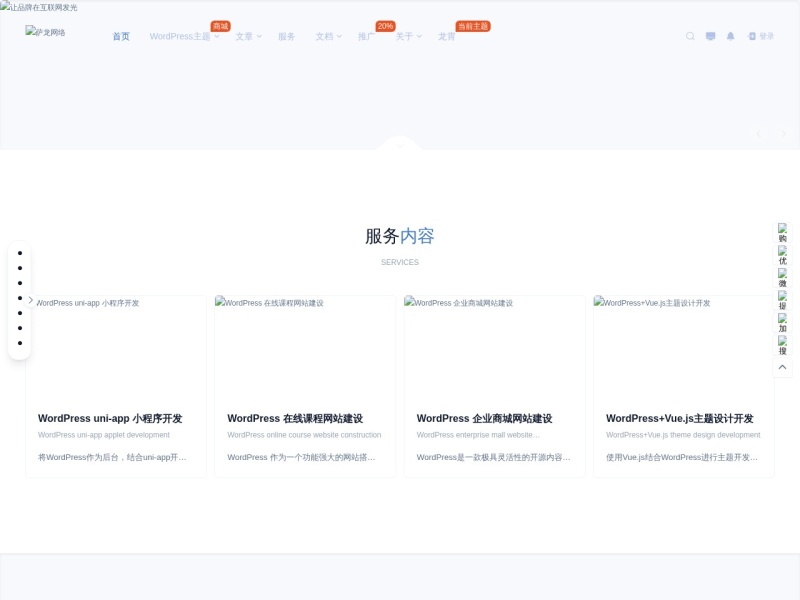Select the first section navigation dot
The width and height of the screenshot is (800, 600).
click(20, 253)
